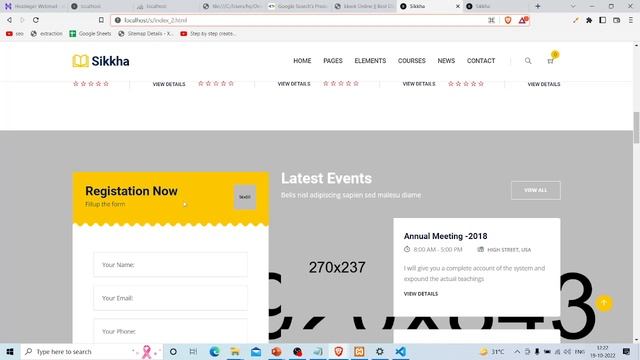Click the first course's star rating
The height and width of the screenshot is (360, 640).
[x=91, y=84]
